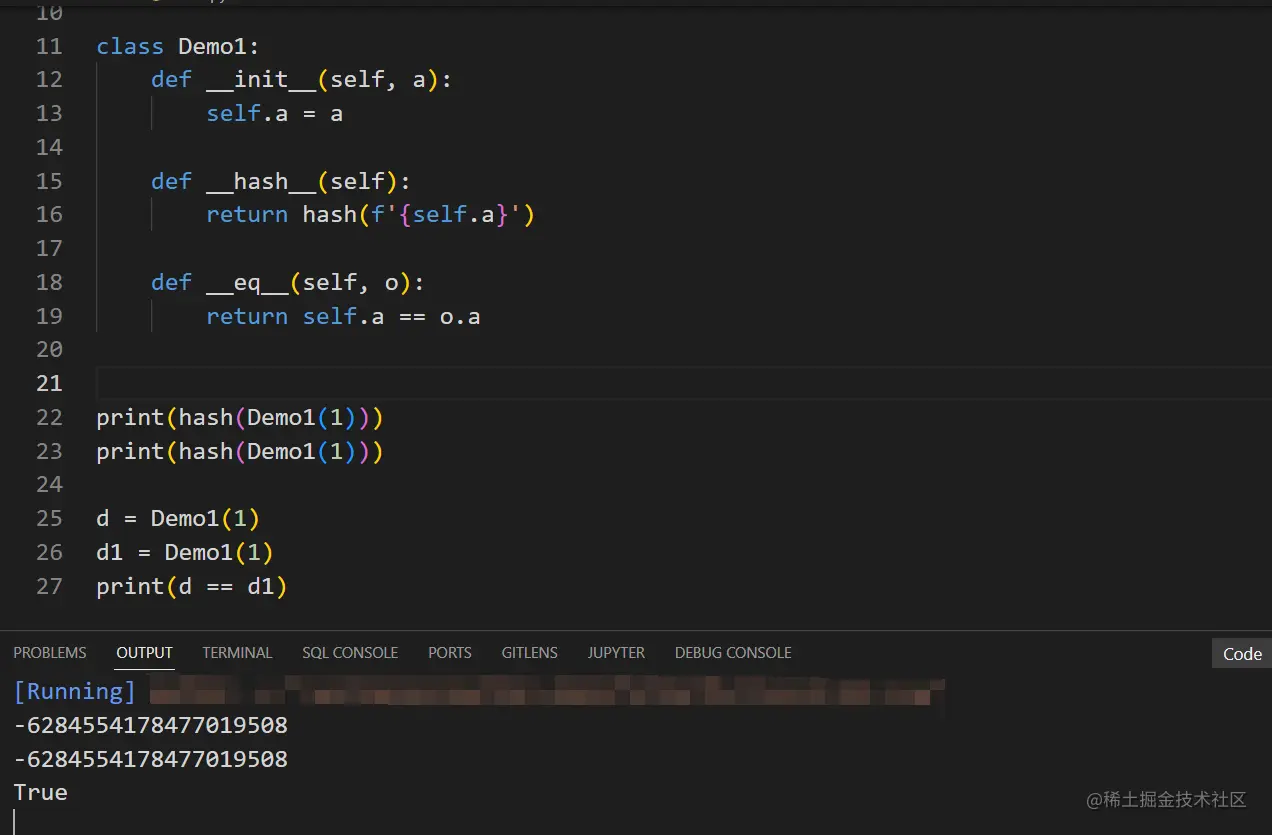Viewport: 1272px width, 835px height.
Task: Click line number 15 in gutter
Action: [49, 181]
